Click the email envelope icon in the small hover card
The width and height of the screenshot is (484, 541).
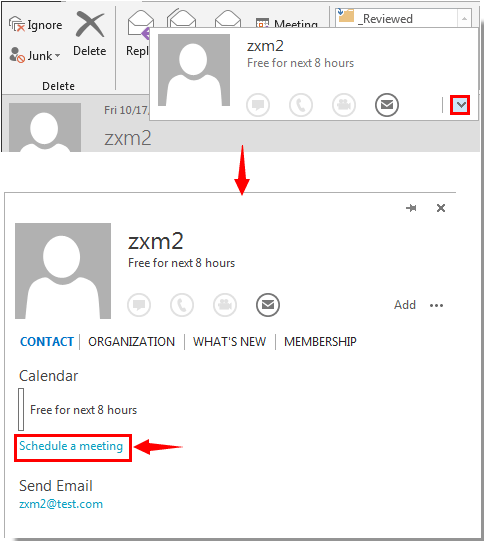coord(387,105)
